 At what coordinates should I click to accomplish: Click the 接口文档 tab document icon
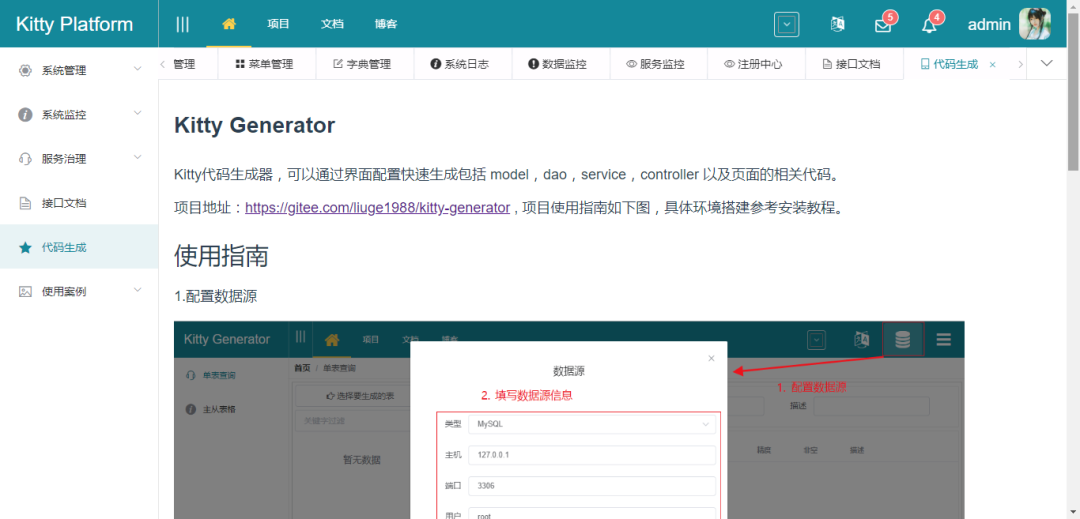pos(827,64)
